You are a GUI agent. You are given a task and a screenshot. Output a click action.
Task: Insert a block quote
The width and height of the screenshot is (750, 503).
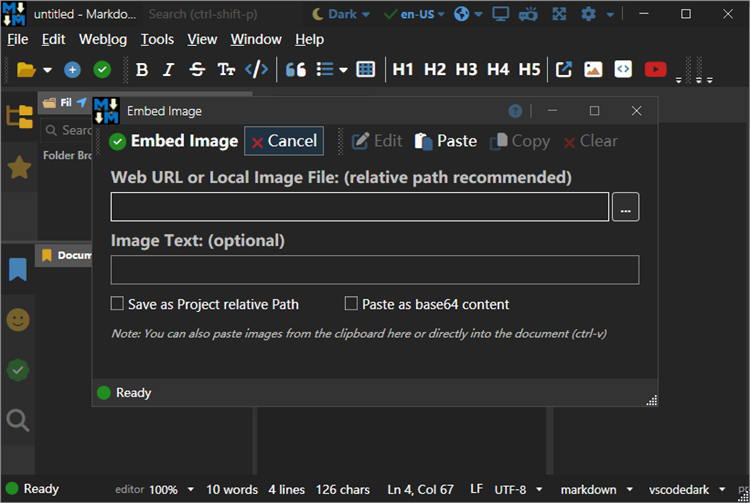[296, 70]
